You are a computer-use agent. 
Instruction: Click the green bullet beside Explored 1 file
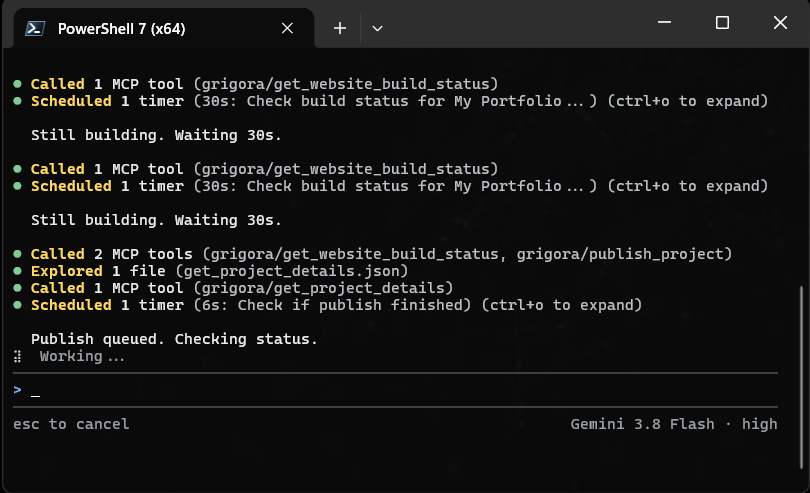pos(18,270)
